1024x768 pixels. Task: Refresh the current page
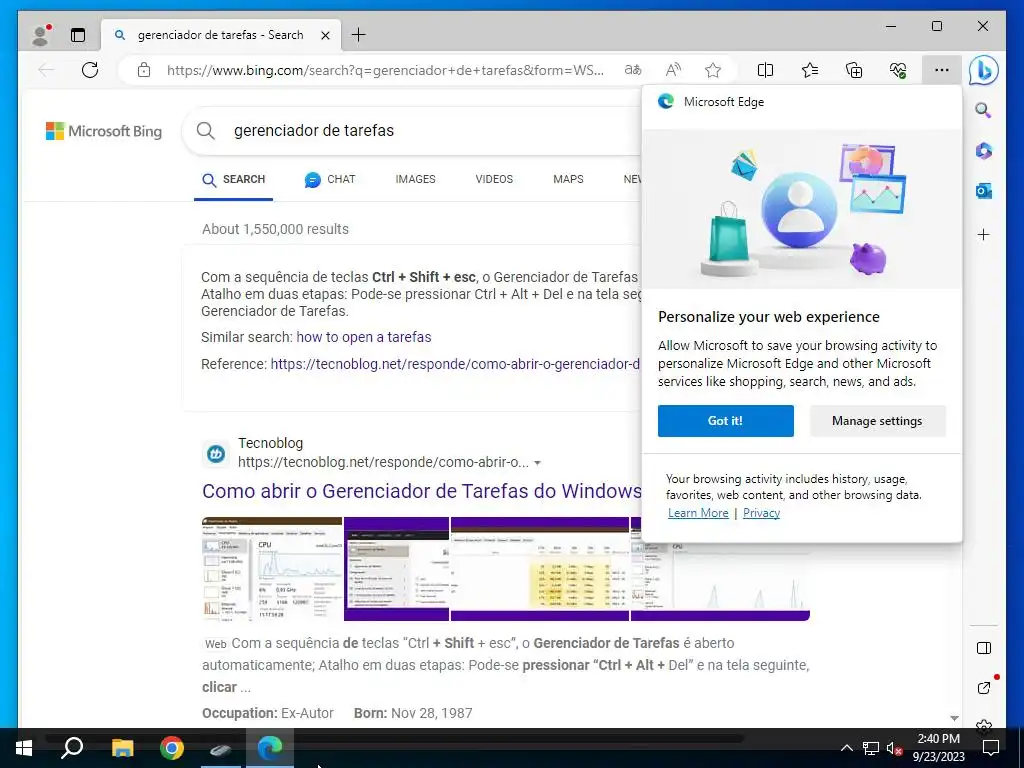90,70
